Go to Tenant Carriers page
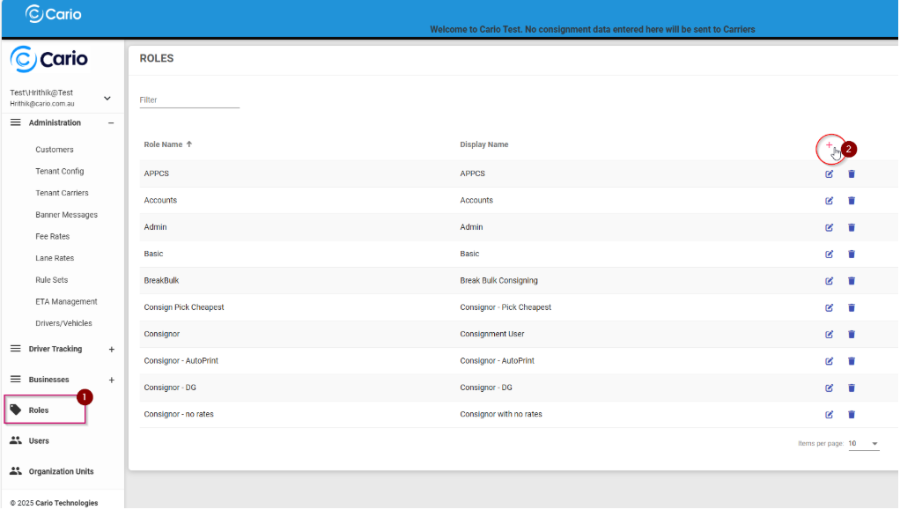 pos(62,193)
